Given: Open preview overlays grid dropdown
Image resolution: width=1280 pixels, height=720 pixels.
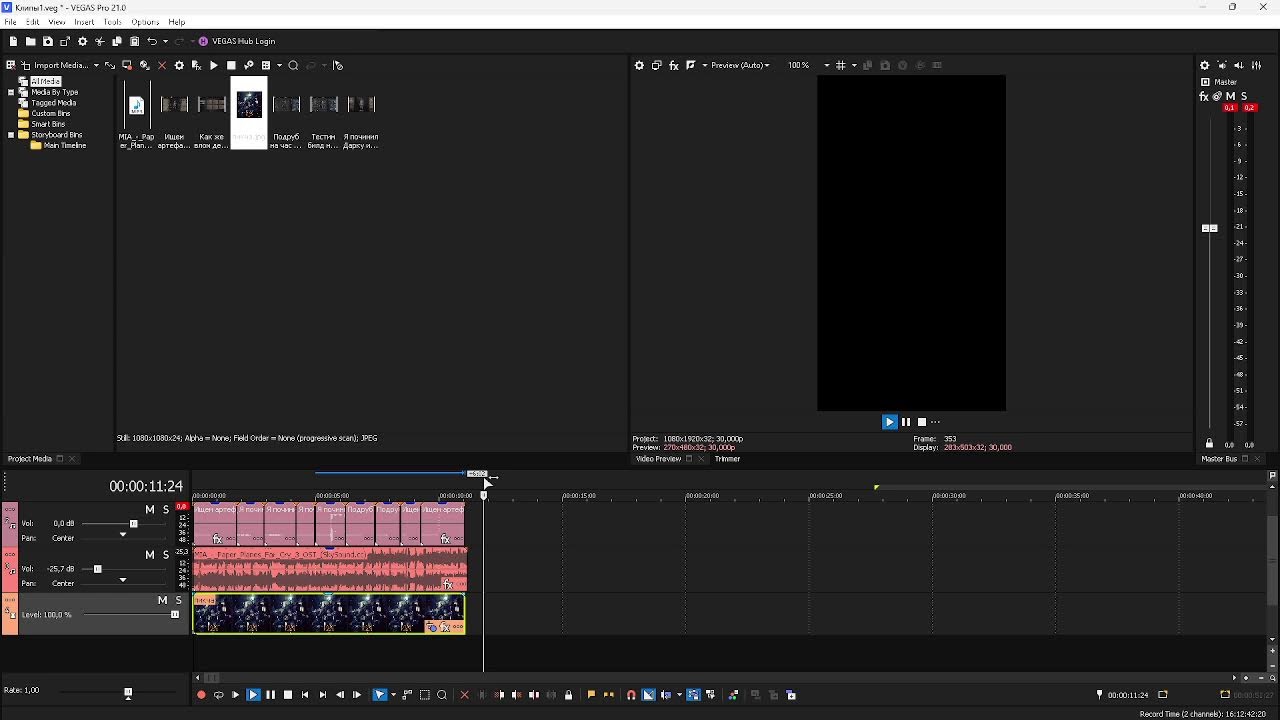Looking at the screenshot, I should pyautogui.click(x=854, y=65).
